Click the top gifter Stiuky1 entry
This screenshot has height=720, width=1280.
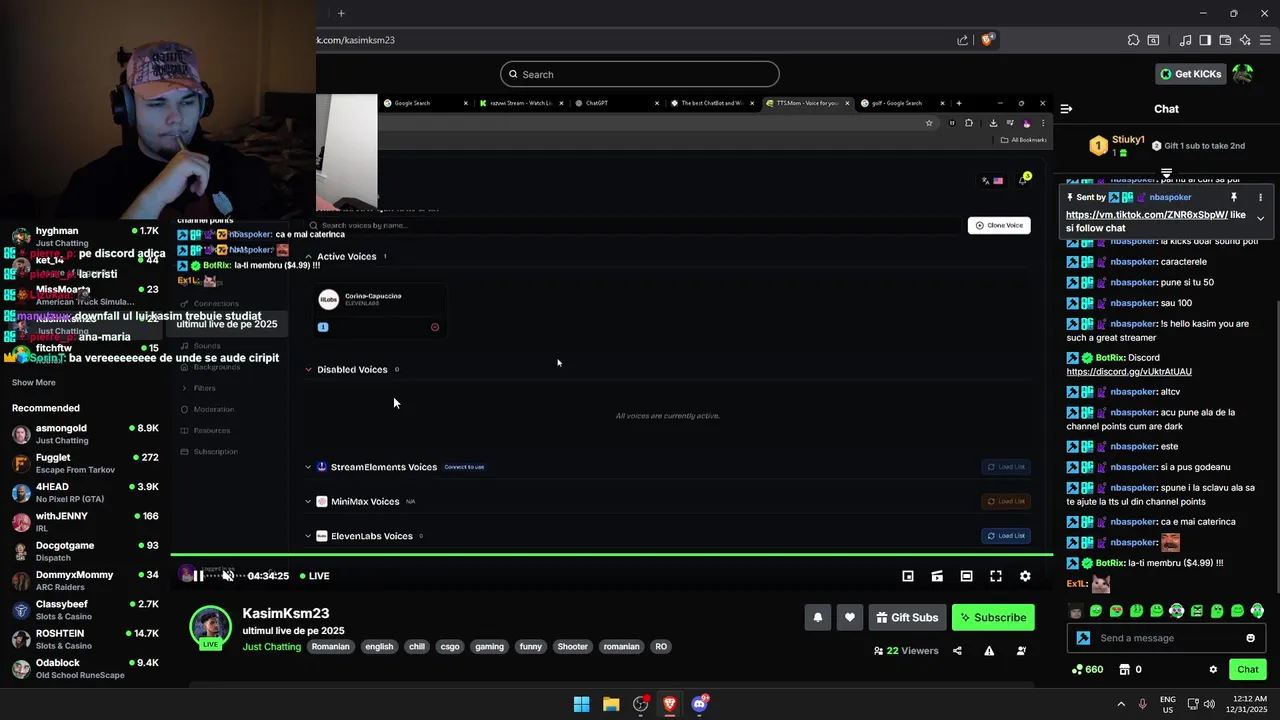pos(1117,146)
